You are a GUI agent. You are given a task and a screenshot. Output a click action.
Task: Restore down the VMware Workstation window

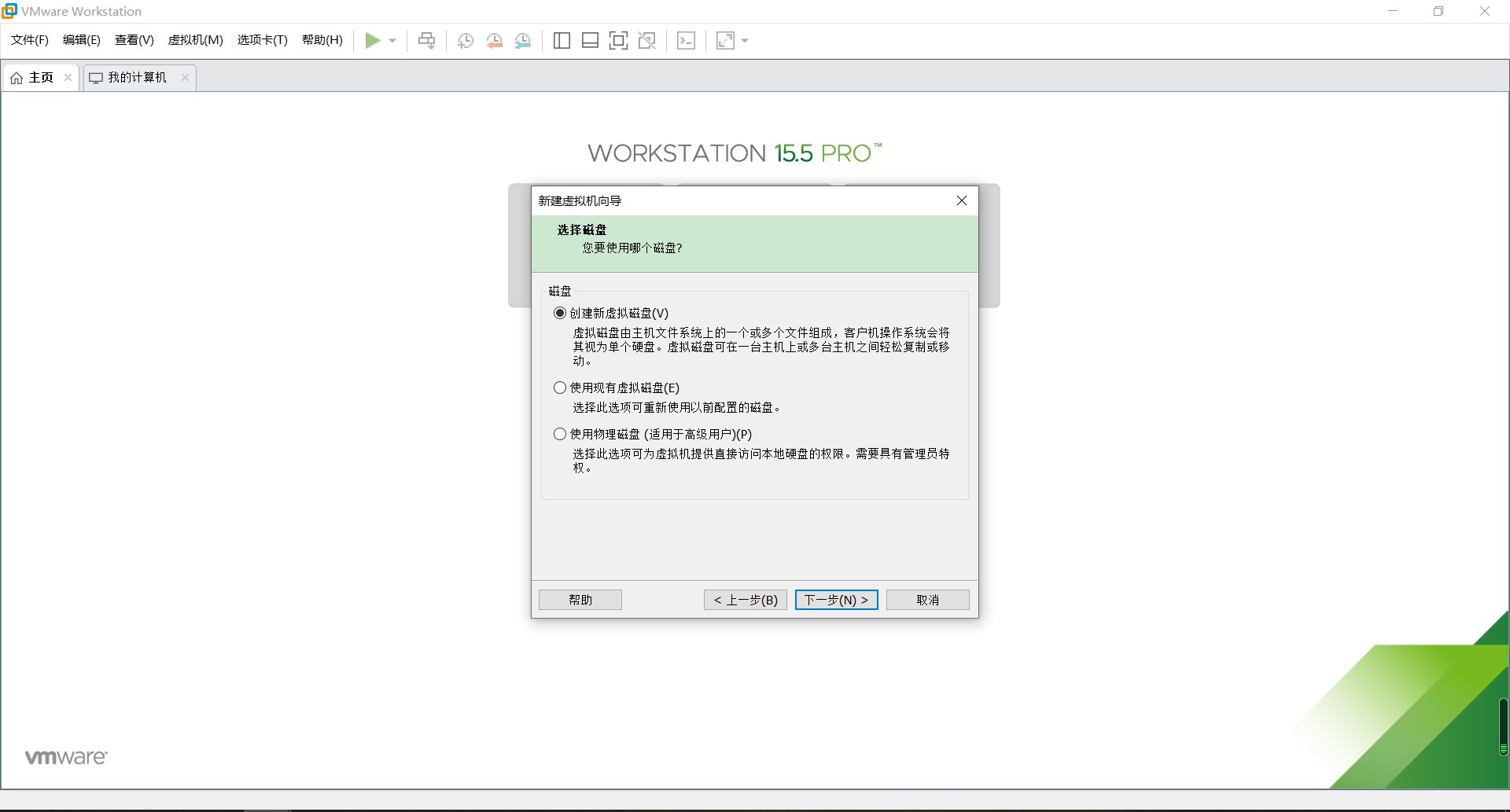tap(1438, 11)
